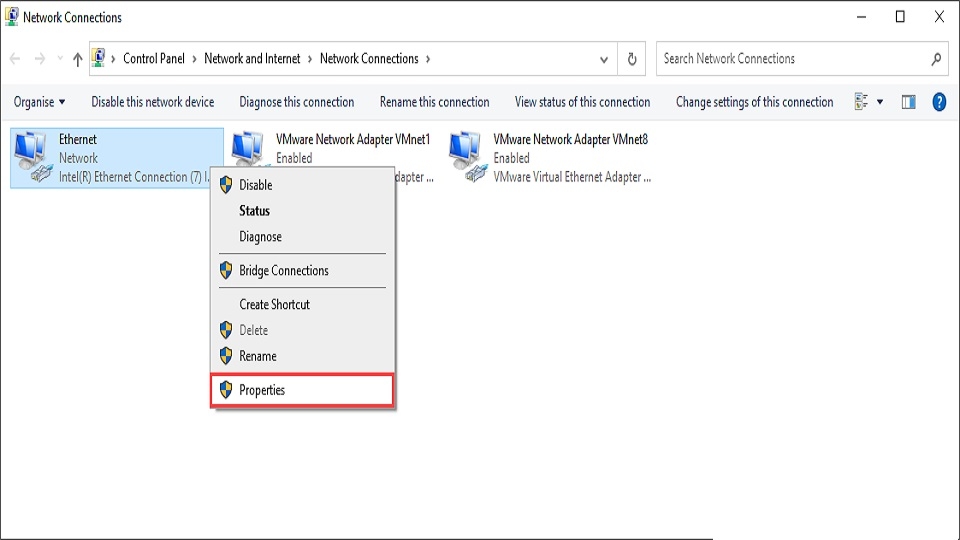Viewport: 960px width, 540px height.
Task: Click the search magnifier icon
Action: click(936, 59)
